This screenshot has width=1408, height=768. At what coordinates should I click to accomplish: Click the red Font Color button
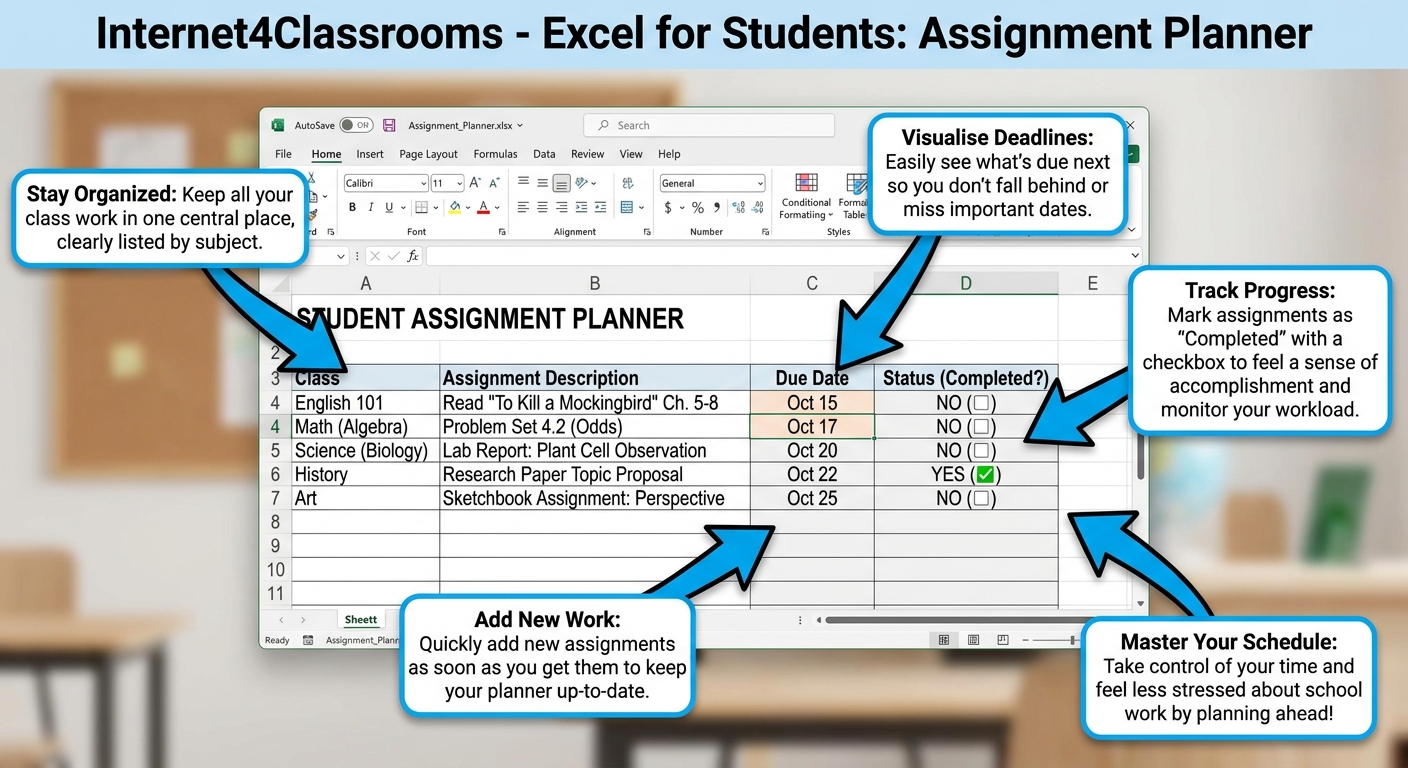(x=484, y=208)
